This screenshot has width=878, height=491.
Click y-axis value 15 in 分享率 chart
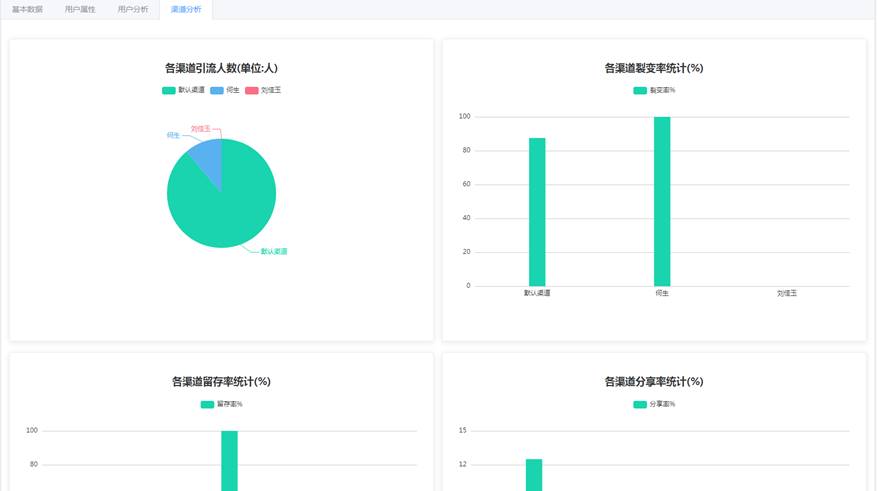[463, 431]
